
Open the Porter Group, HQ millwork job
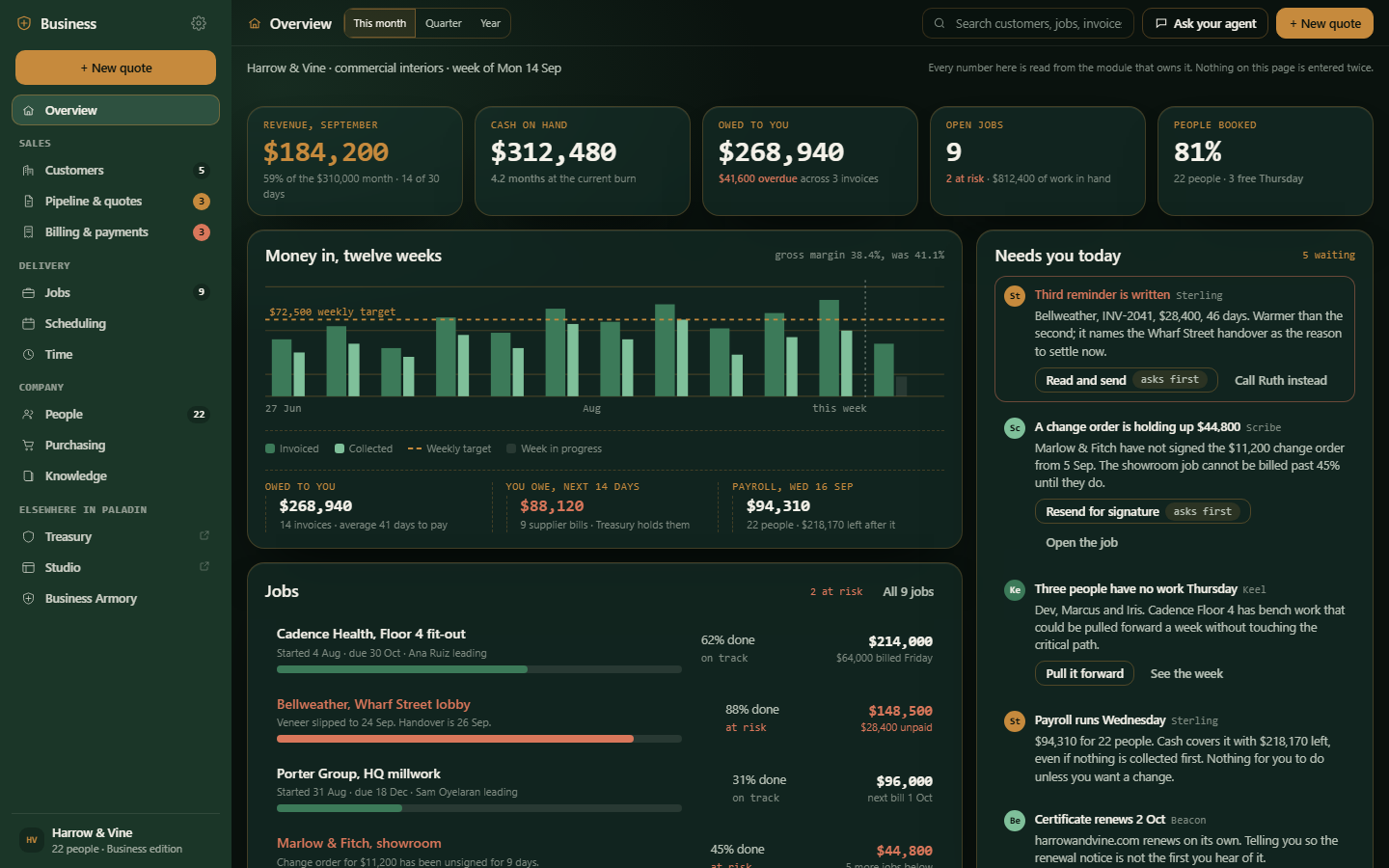[x=605, y=788]
